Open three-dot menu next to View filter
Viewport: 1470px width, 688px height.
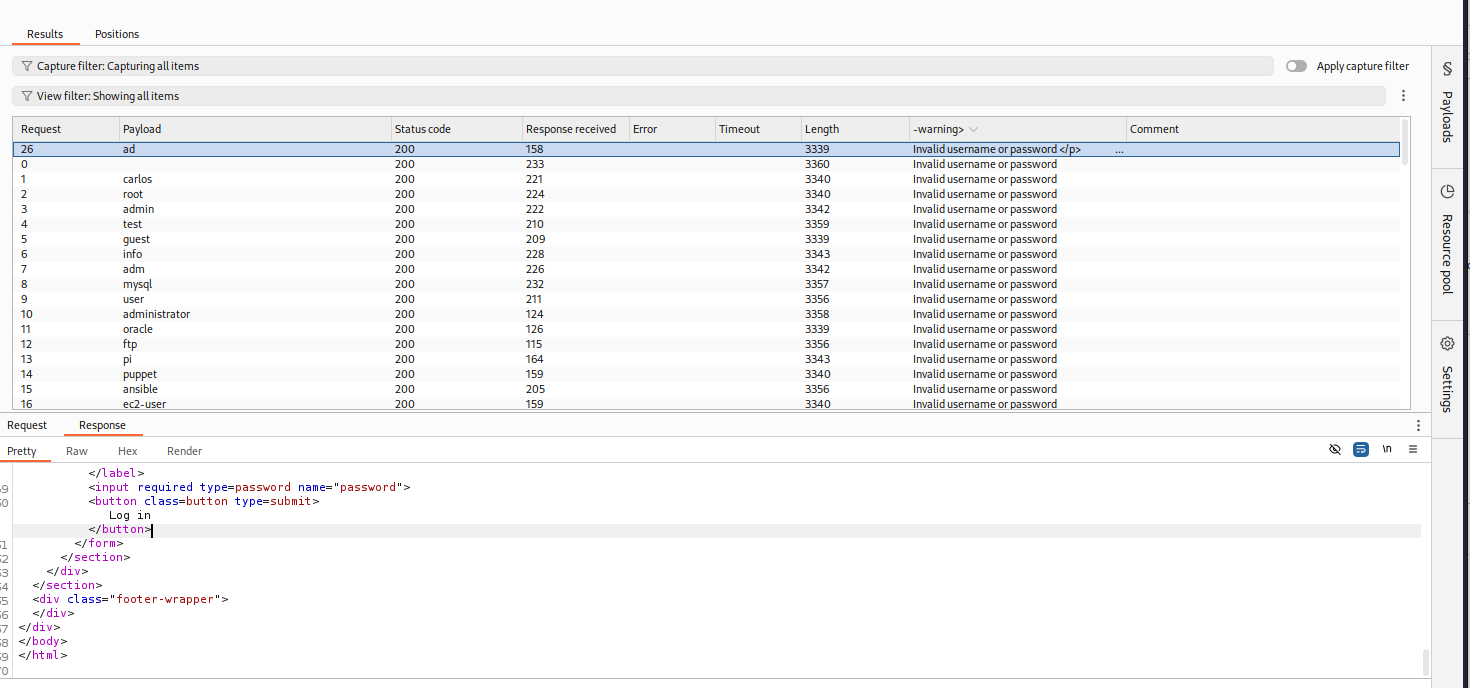coord(1403,96)
